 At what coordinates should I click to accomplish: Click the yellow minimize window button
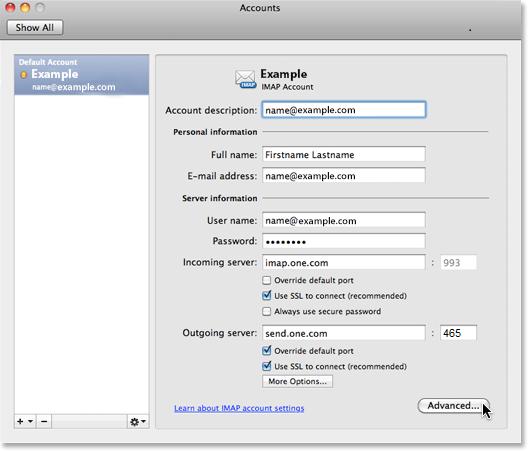(25, 7)
